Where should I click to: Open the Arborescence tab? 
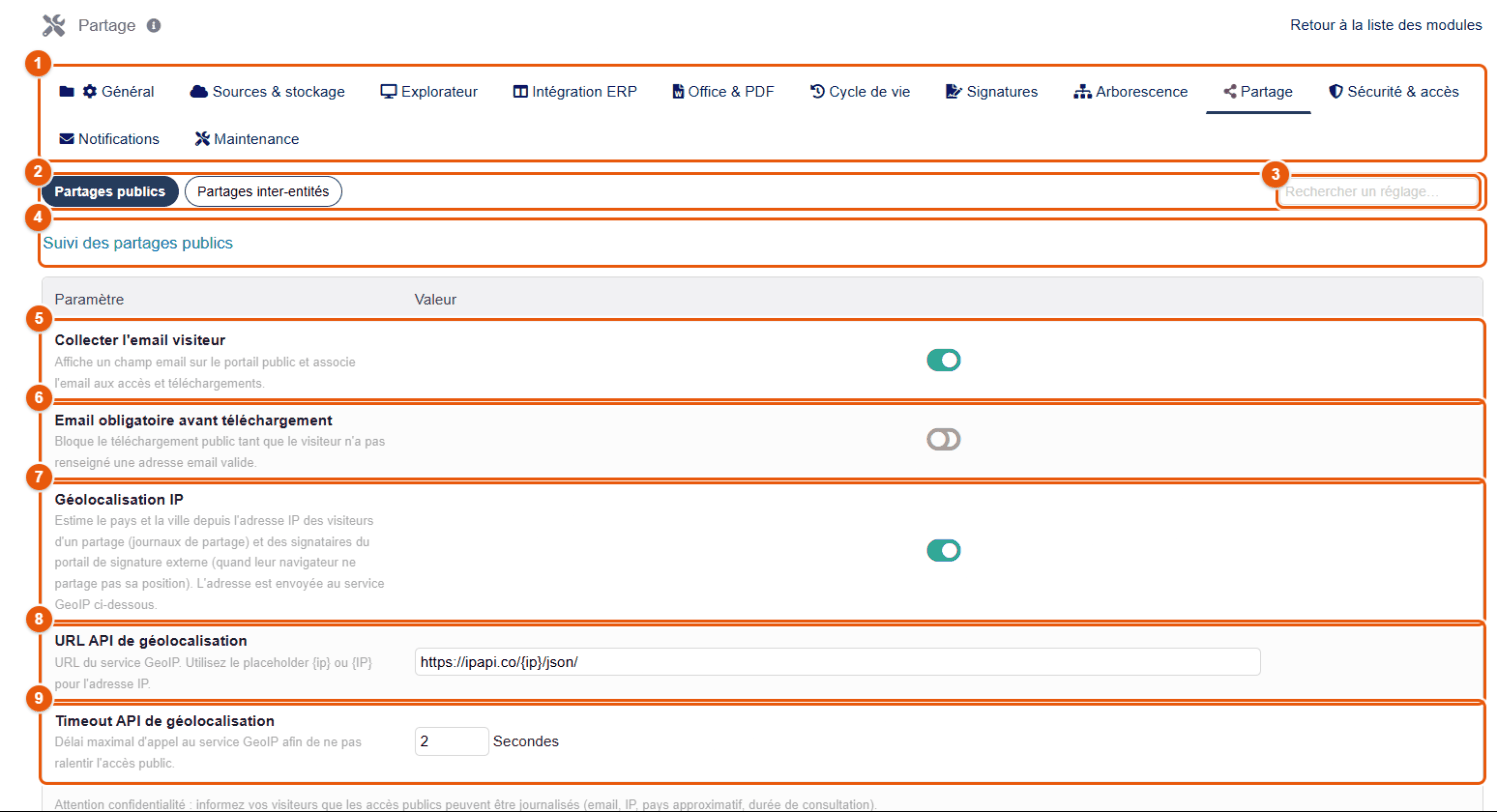pos(1131,92)
